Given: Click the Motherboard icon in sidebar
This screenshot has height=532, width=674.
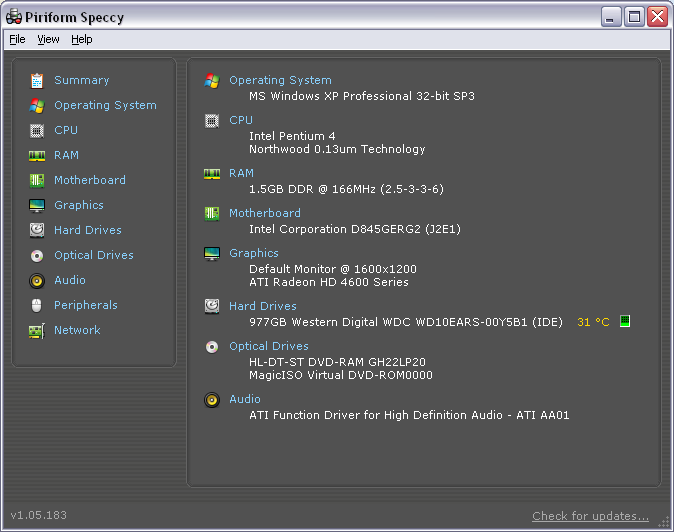Looking at the screenshot, I should click(x=37, y=180).
